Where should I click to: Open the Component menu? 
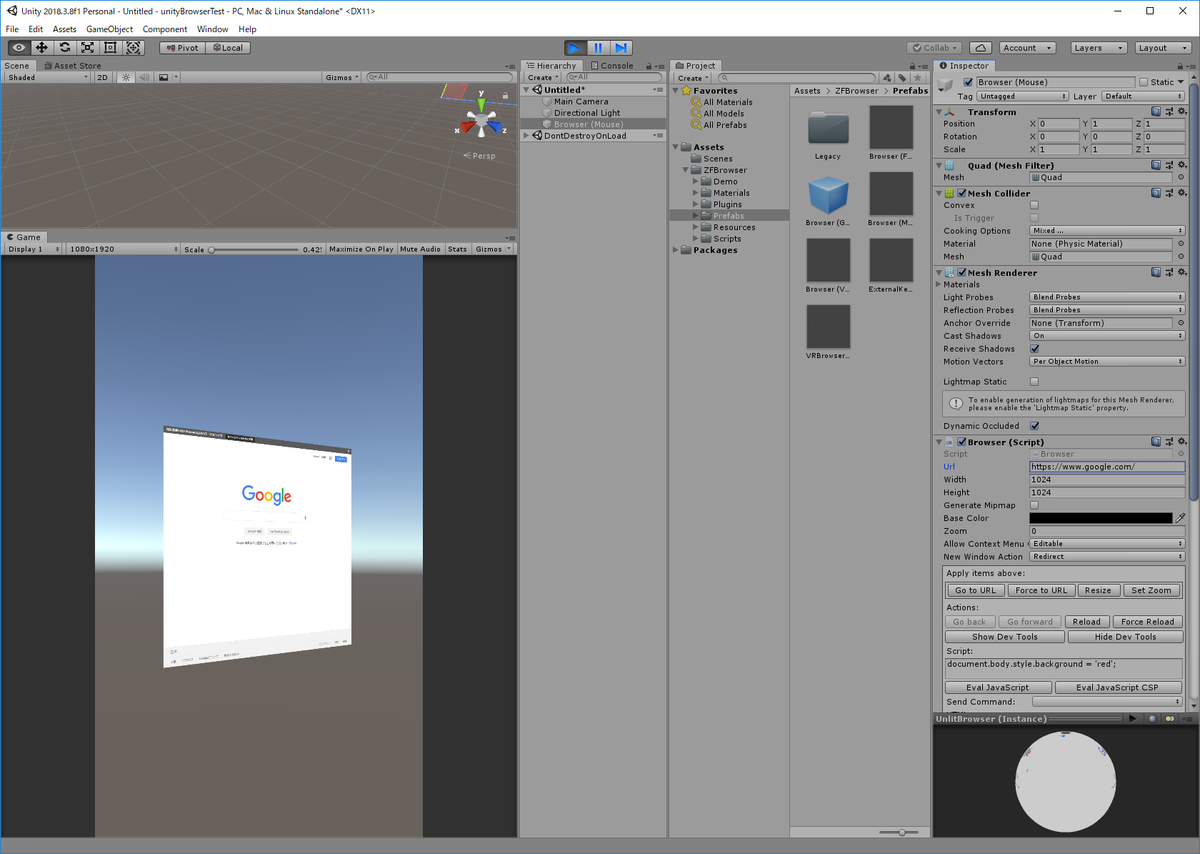pos(165,29)
